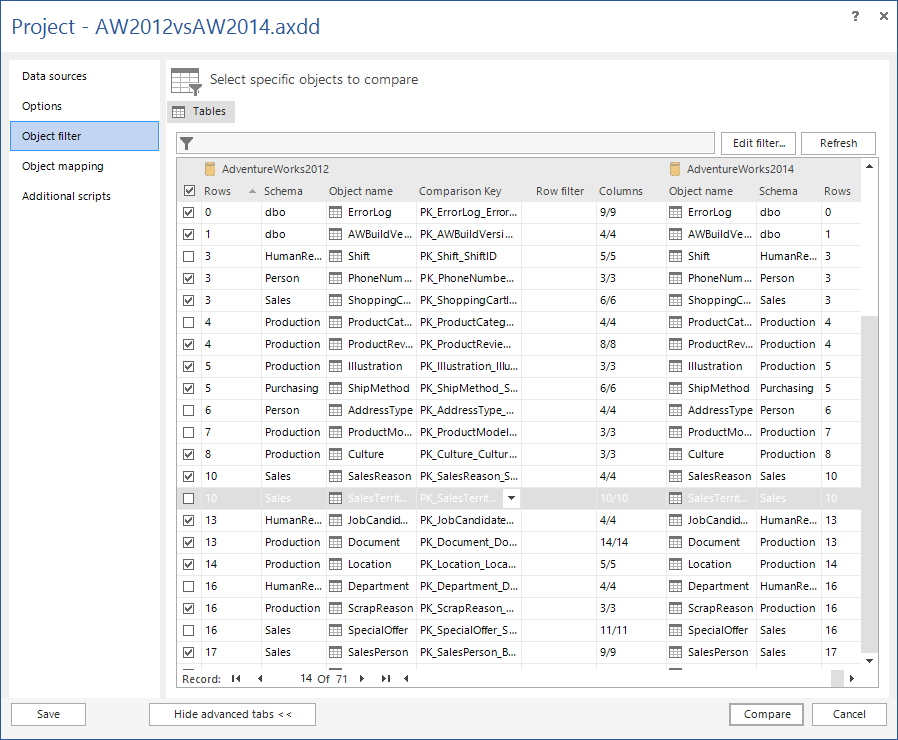Go to previous record arrow

(x=260, y=679)
